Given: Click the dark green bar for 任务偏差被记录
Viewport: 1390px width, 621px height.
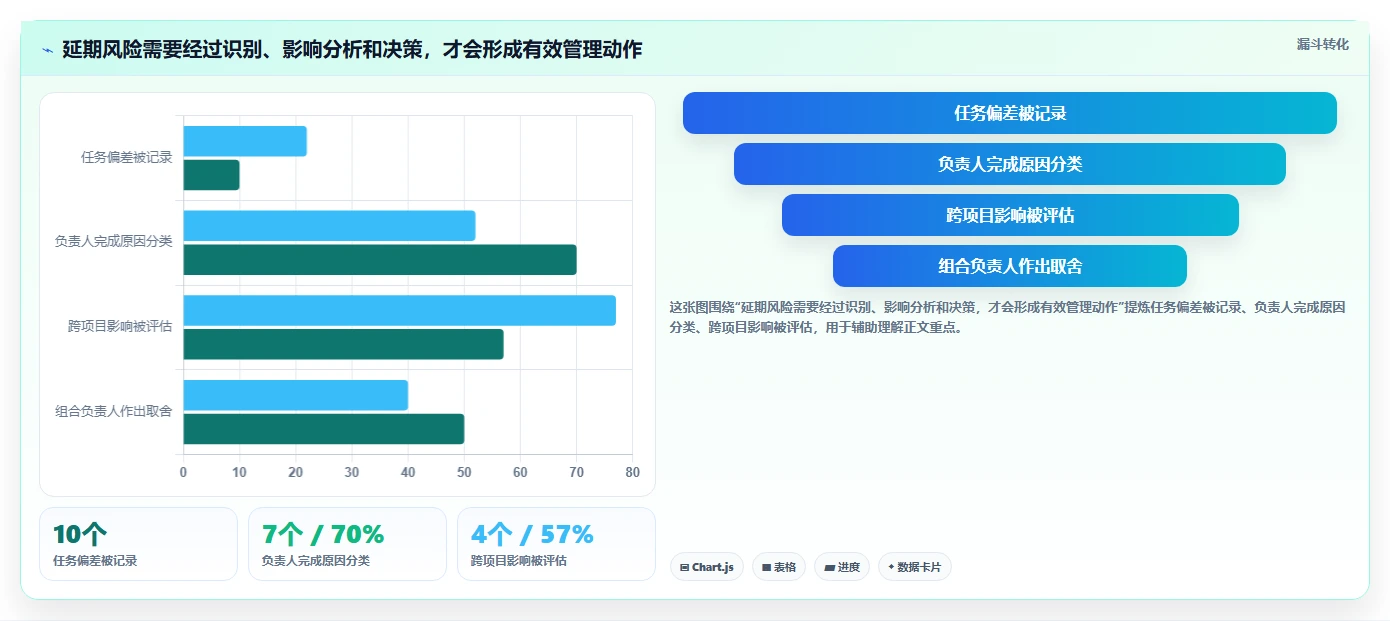Looking at the screenshot, I should click(x=211, y=175).
